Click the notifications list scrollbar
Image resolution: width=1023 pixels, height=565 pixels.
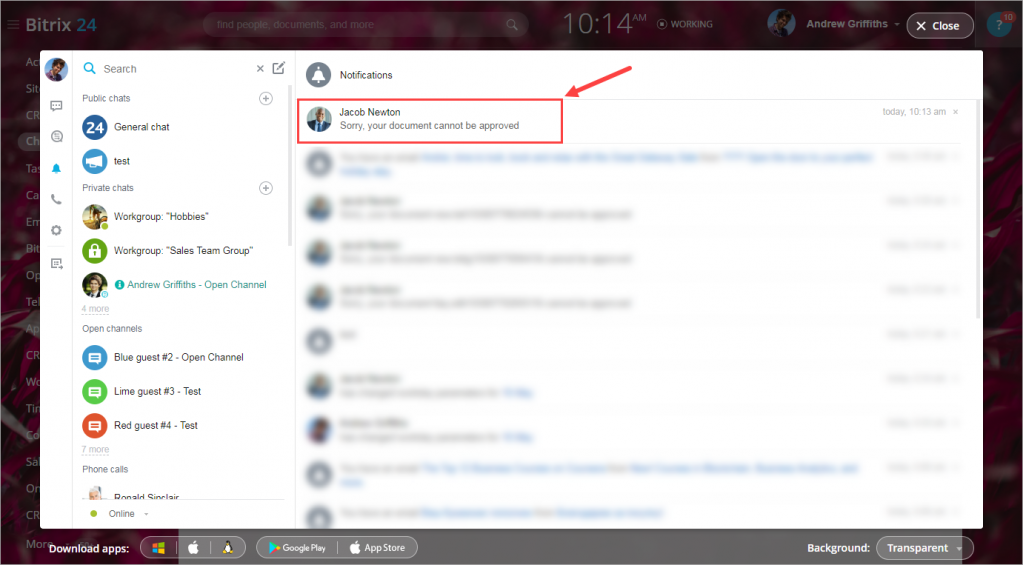pyautogui.click(x=978, y=209)
